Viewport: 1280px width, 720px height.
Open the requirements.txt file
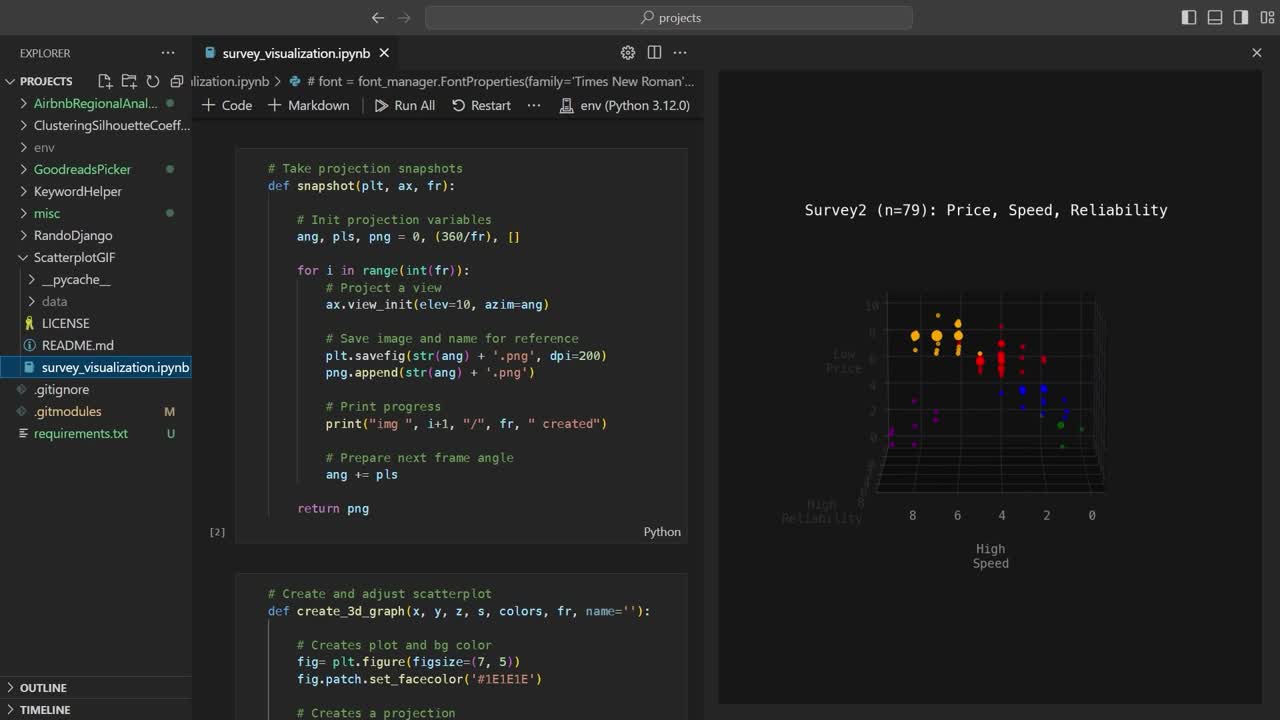pos(96,433)
